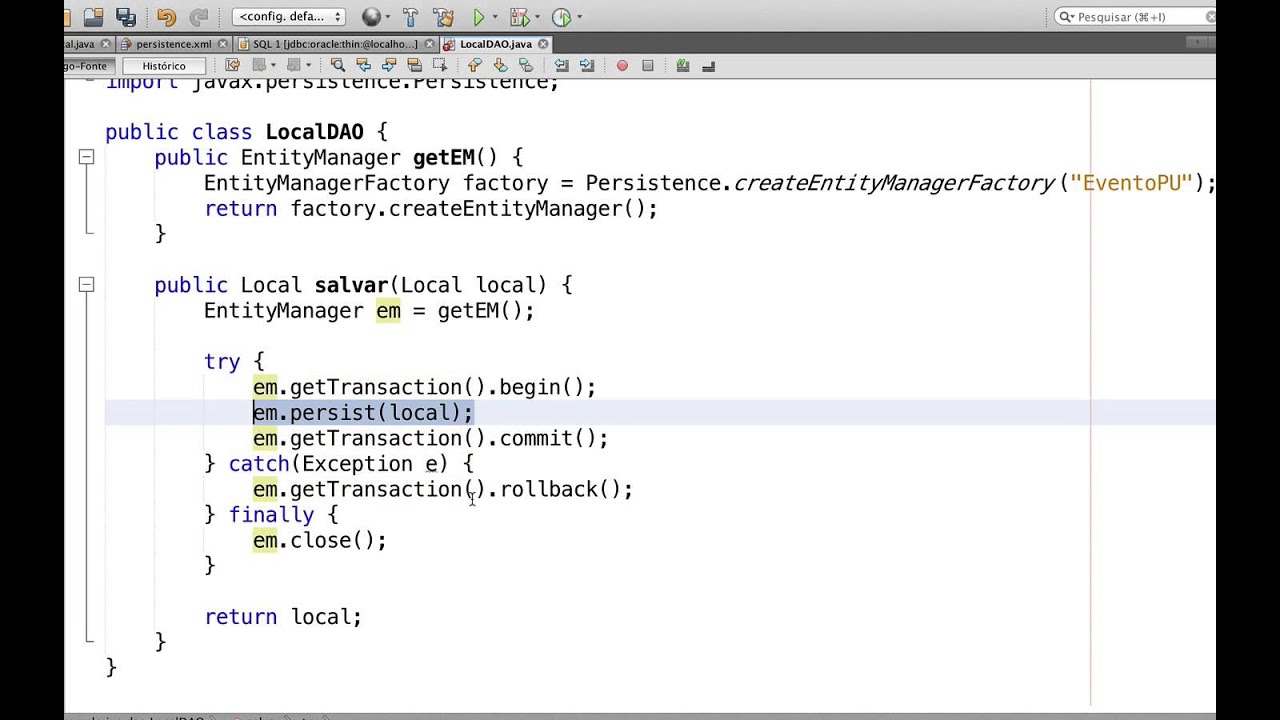The width and height of the screenshot is (1280, 720).
Task: Click the globe browser icon
Action: (x=371, y=16)
